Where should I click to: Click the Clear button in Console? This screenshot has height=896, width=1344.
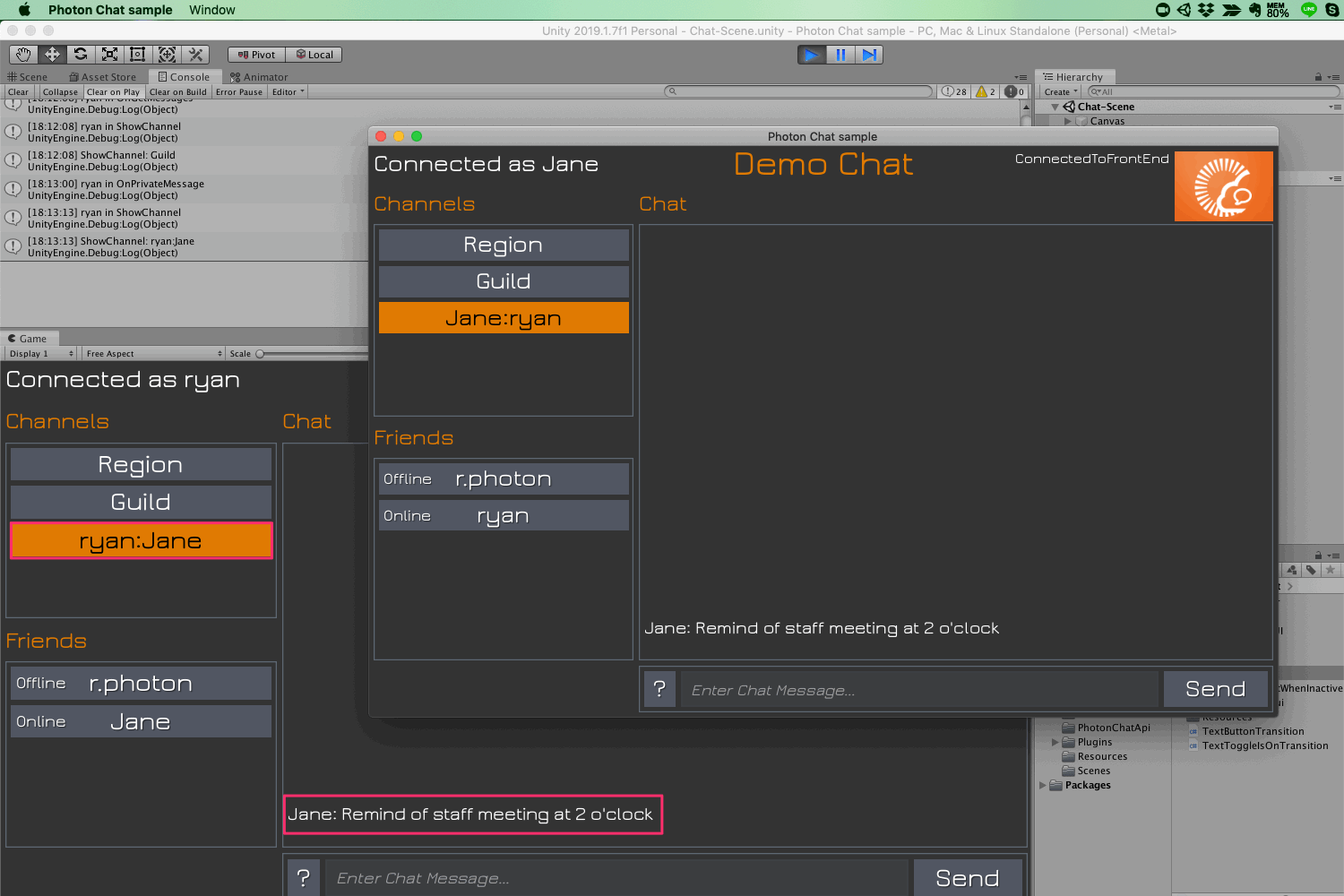pos(18,91)
